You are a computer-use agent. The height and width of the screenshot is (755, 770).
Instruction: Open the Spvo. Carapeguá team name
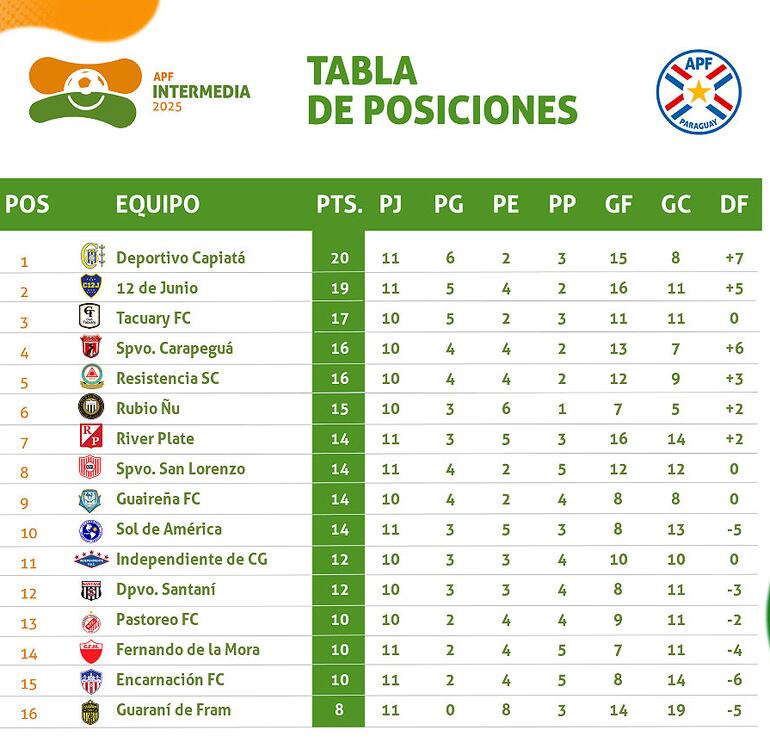pos(175,348)
